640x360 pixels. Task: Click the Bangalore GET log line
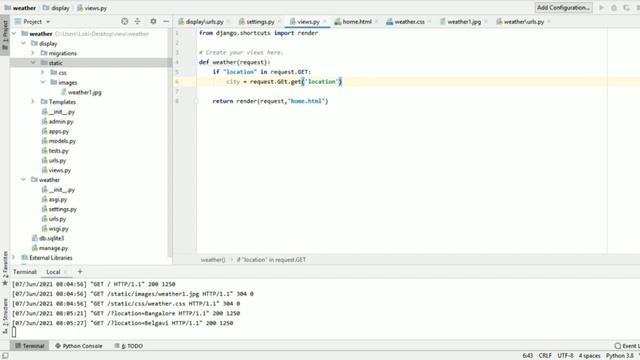coord(126,313)
